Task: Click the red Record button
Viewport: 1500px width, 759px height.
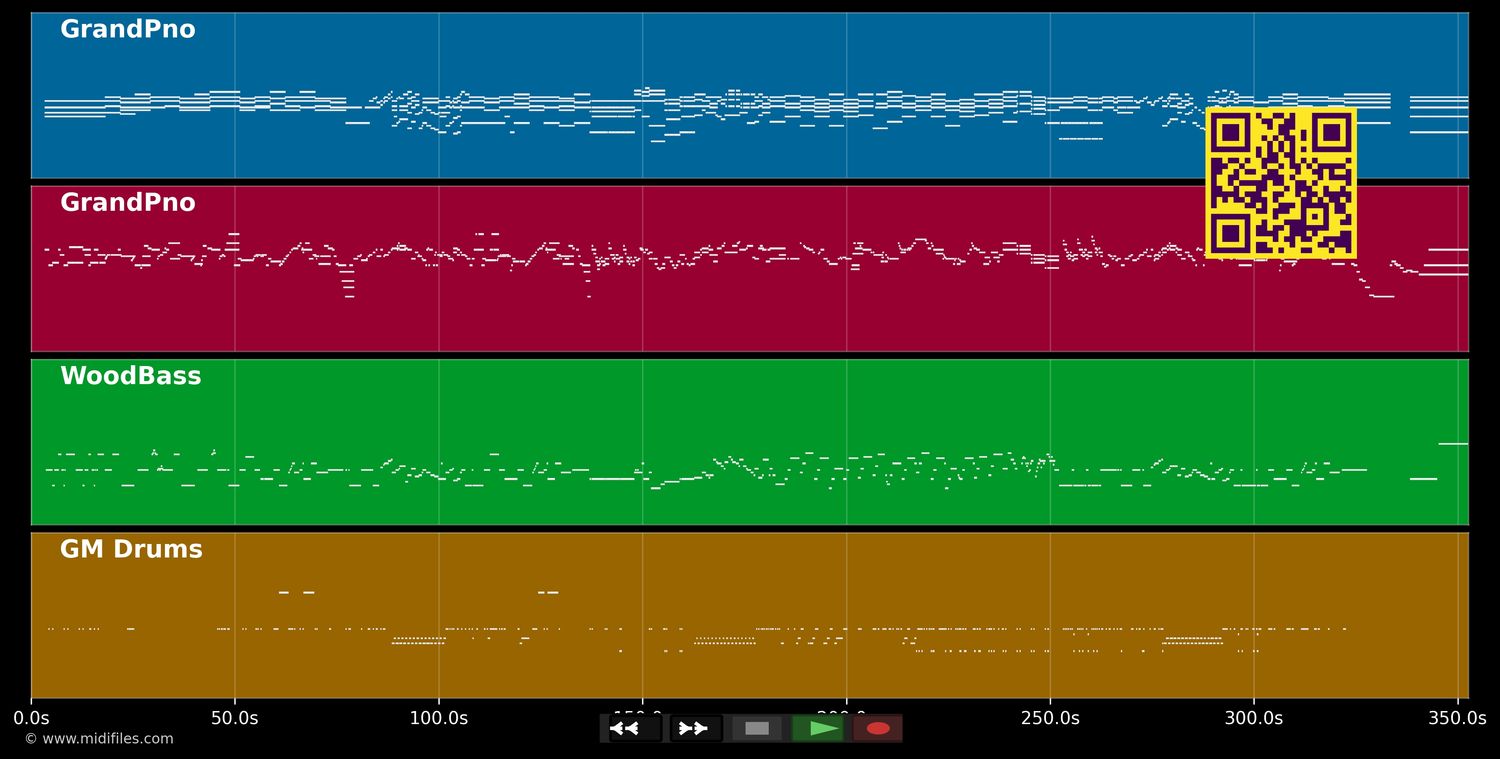Action: 877,728
